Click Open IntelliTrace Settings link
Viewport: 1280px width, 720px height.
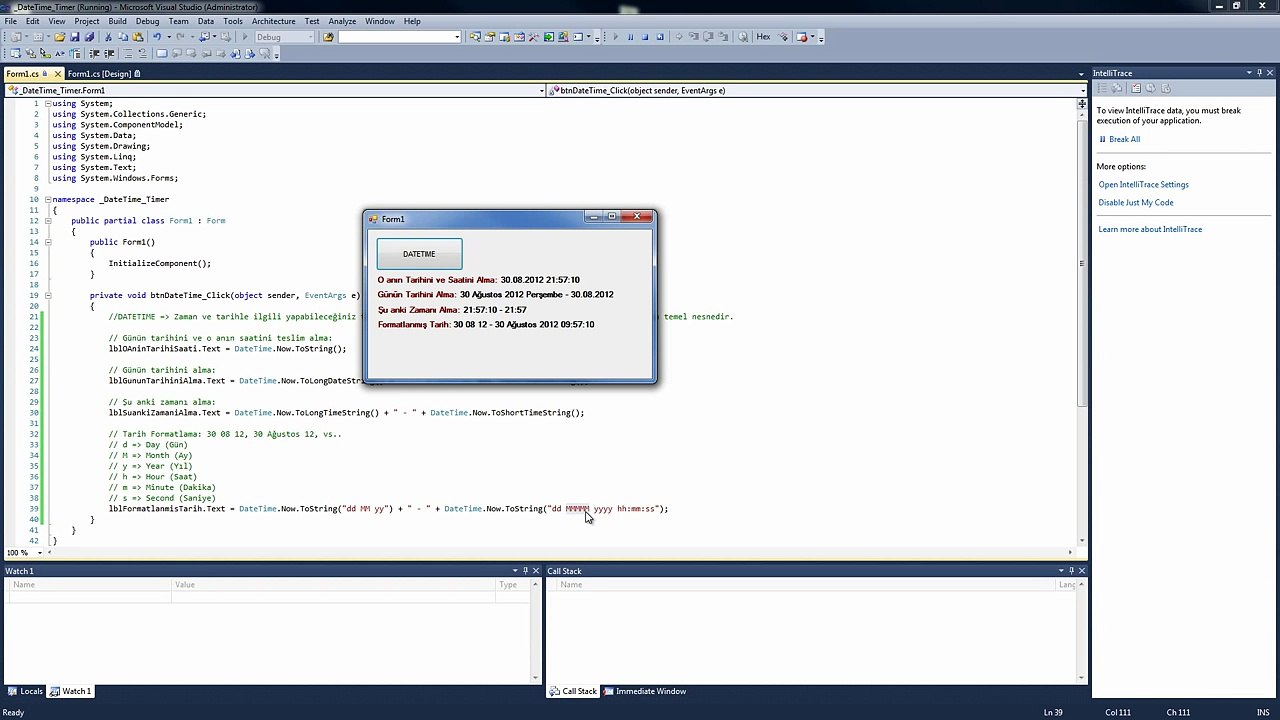pyautogui.click(x=1143, y=184)
